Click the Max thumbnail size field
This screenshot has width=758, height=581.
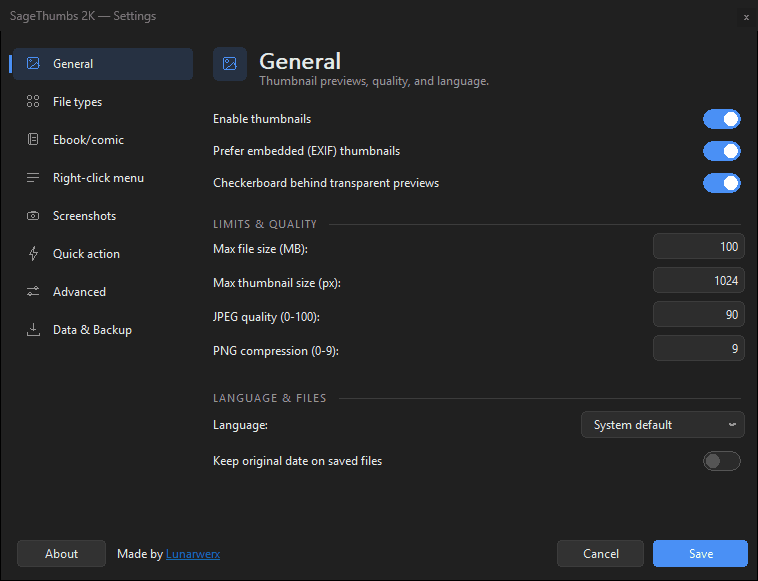pyautogui.click(x=699, y=280)
